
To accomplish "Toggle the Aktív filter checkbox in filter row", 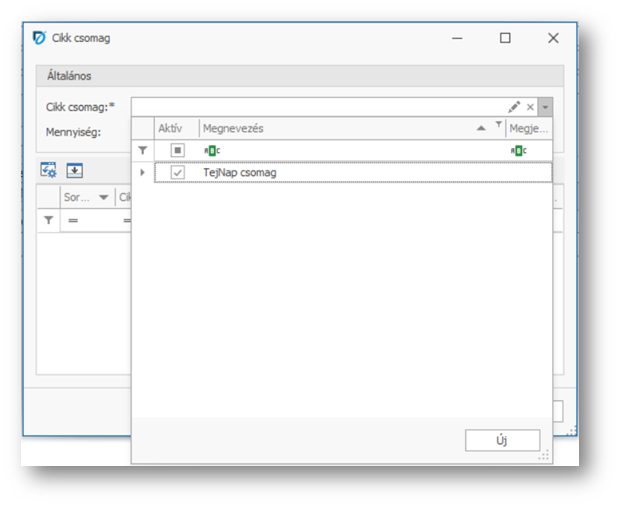I will 177,150.
